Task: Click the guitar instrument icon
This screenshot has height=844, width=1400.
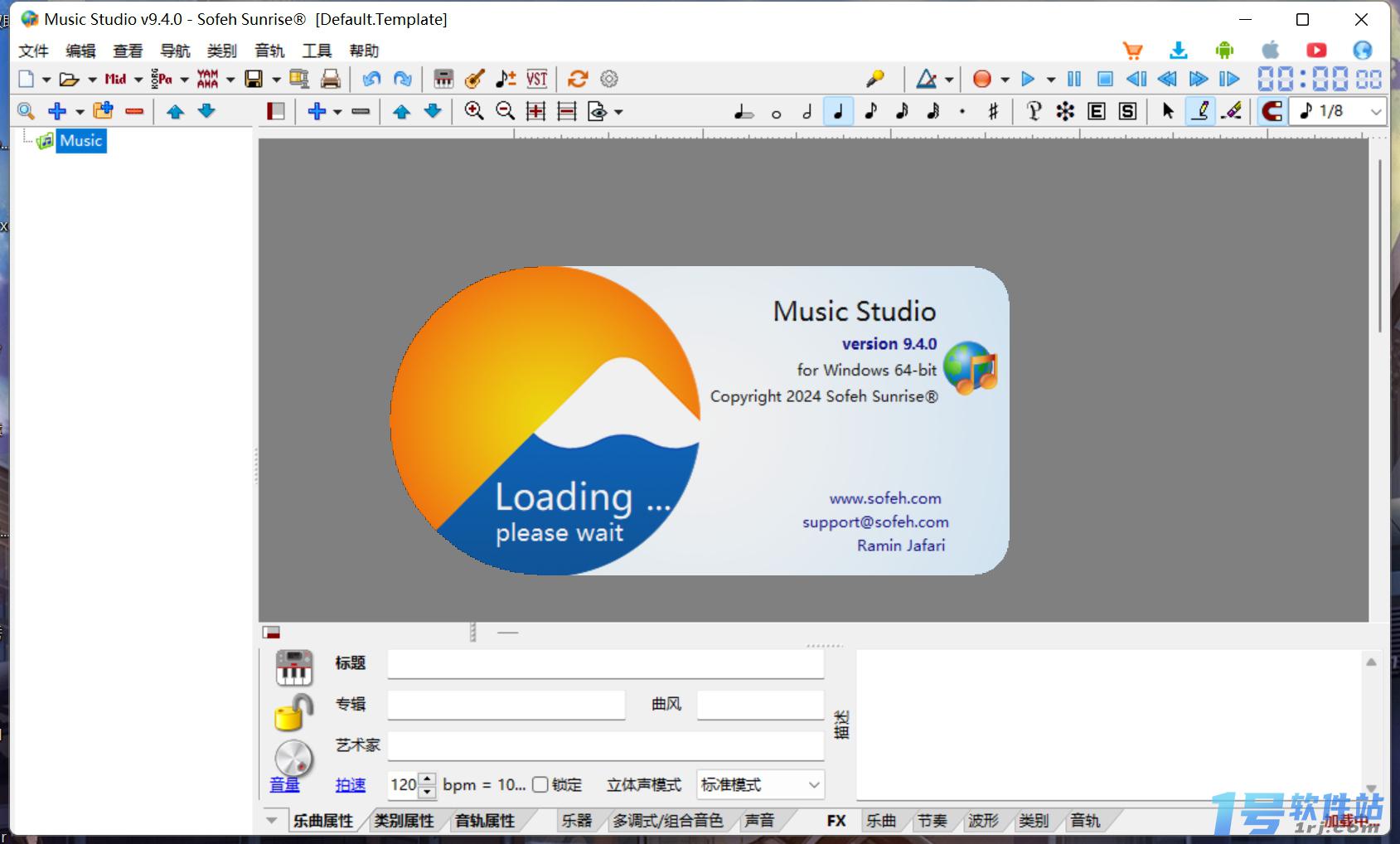Action: coord(475,79)
